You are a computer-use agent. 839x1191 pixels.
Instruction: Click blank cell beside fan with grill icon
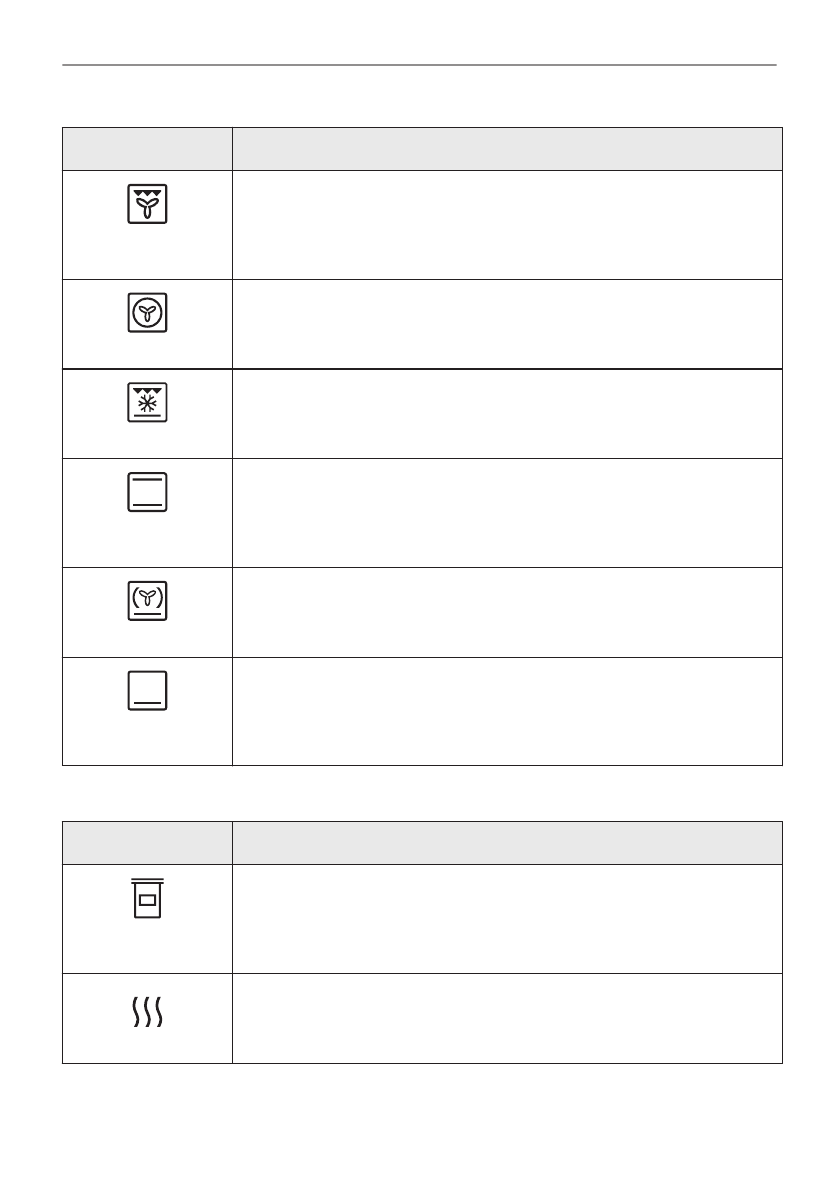click(507, 225)
